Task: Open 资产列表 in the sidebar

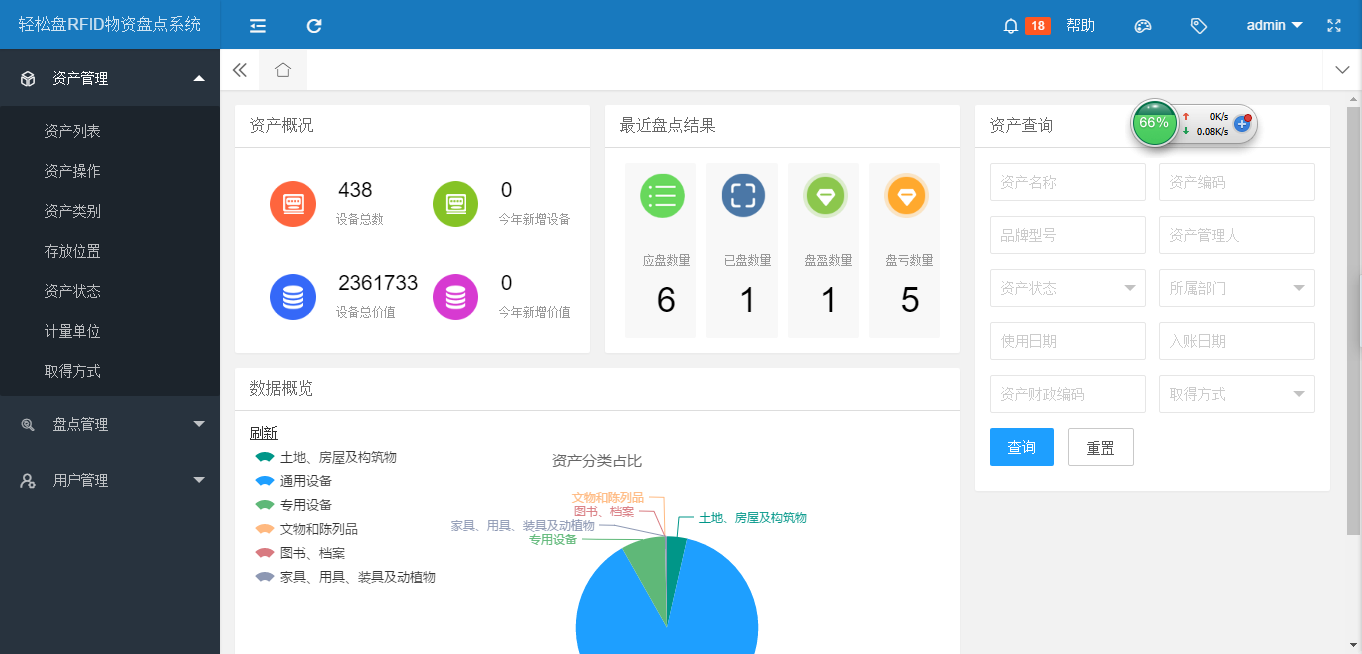Action: coord(73,131)
